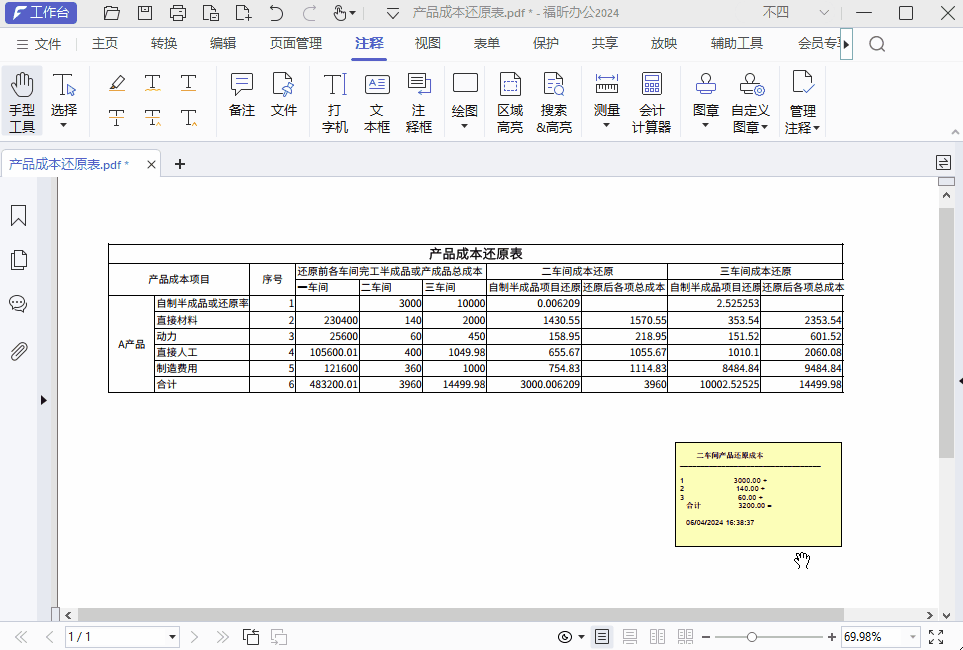This screenshot has height=650, width=963.
Task: Open the Bookmarks panel in left sidebar
Action: point(18,216)
